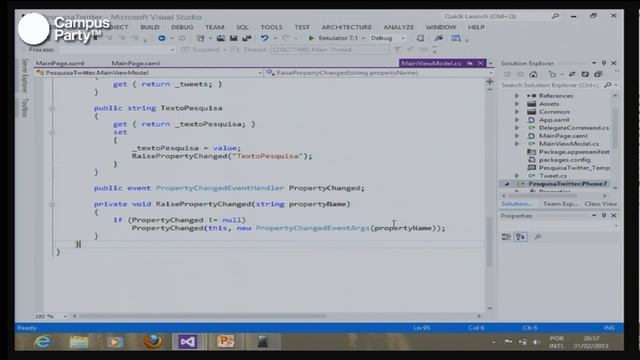Screen dimensions: 640x360
Task: Switch Properties to Categorized view
Action: pos(506,237)
